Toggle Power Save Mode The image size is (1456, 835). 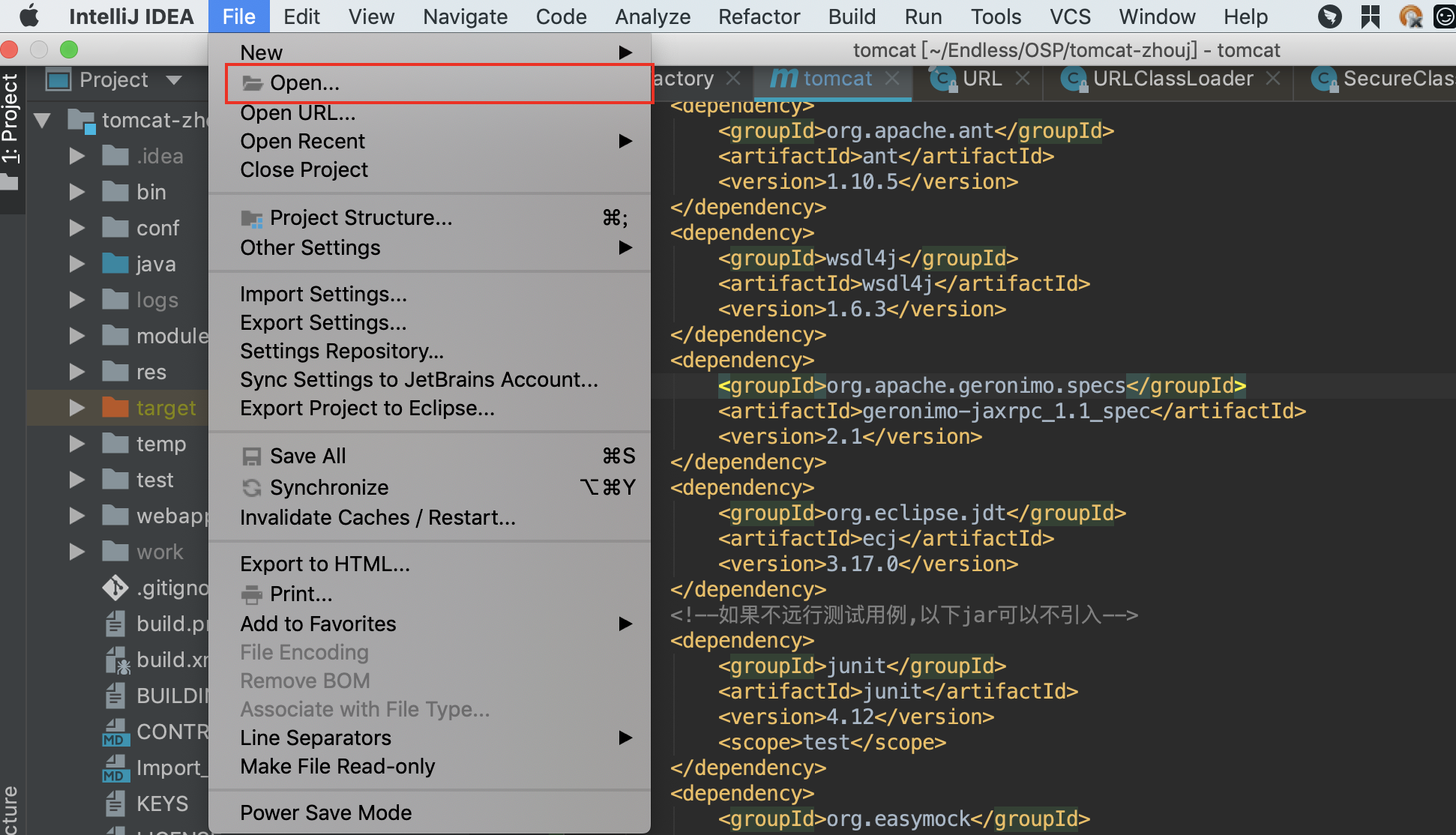click(x=430, y=813)
